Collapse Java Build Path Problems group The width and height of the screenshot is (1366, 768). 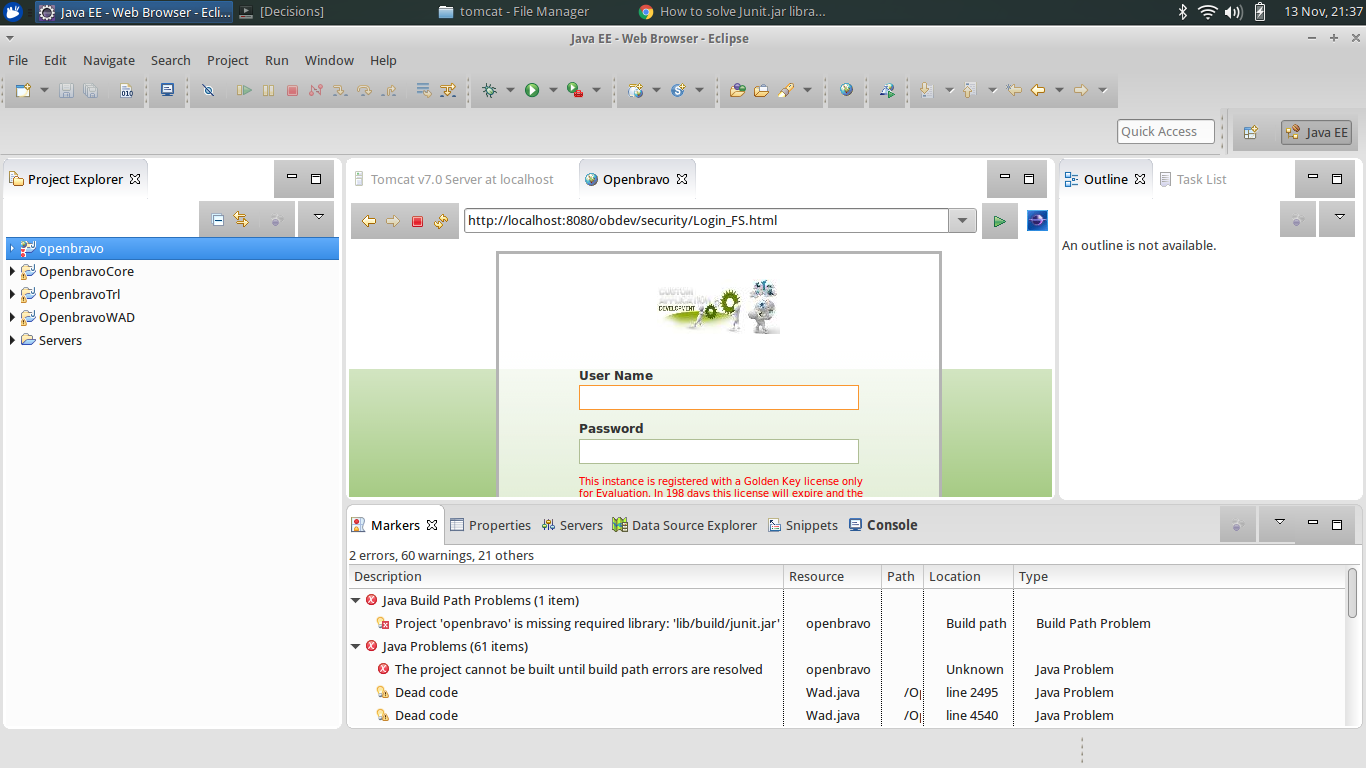click(356, 600)
